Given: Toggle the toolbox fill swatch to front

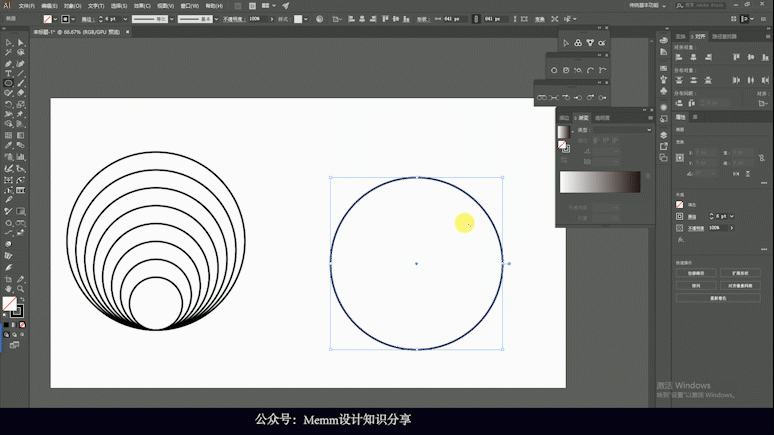Looking at the screenshot, I should click(x=9, y=303).
